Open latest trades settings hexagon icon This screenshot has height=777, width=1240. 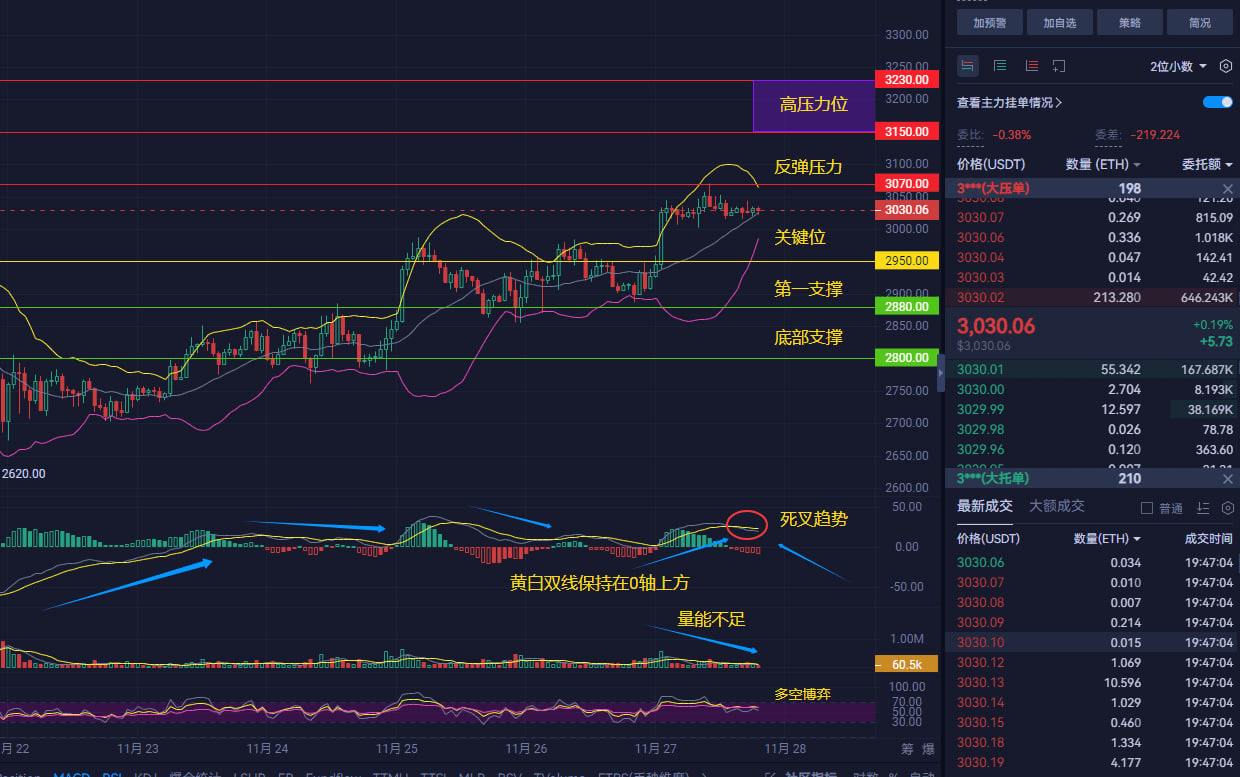(x=1227, y=508)
